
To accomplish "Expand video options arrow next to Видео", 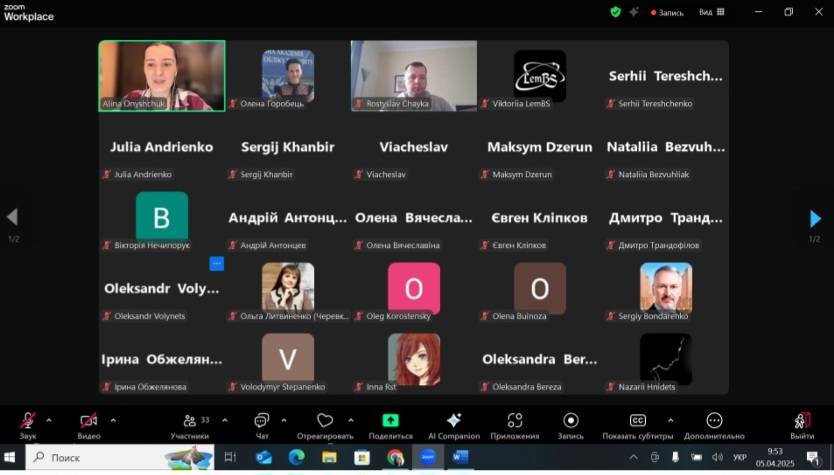I will tap(113, 420).
